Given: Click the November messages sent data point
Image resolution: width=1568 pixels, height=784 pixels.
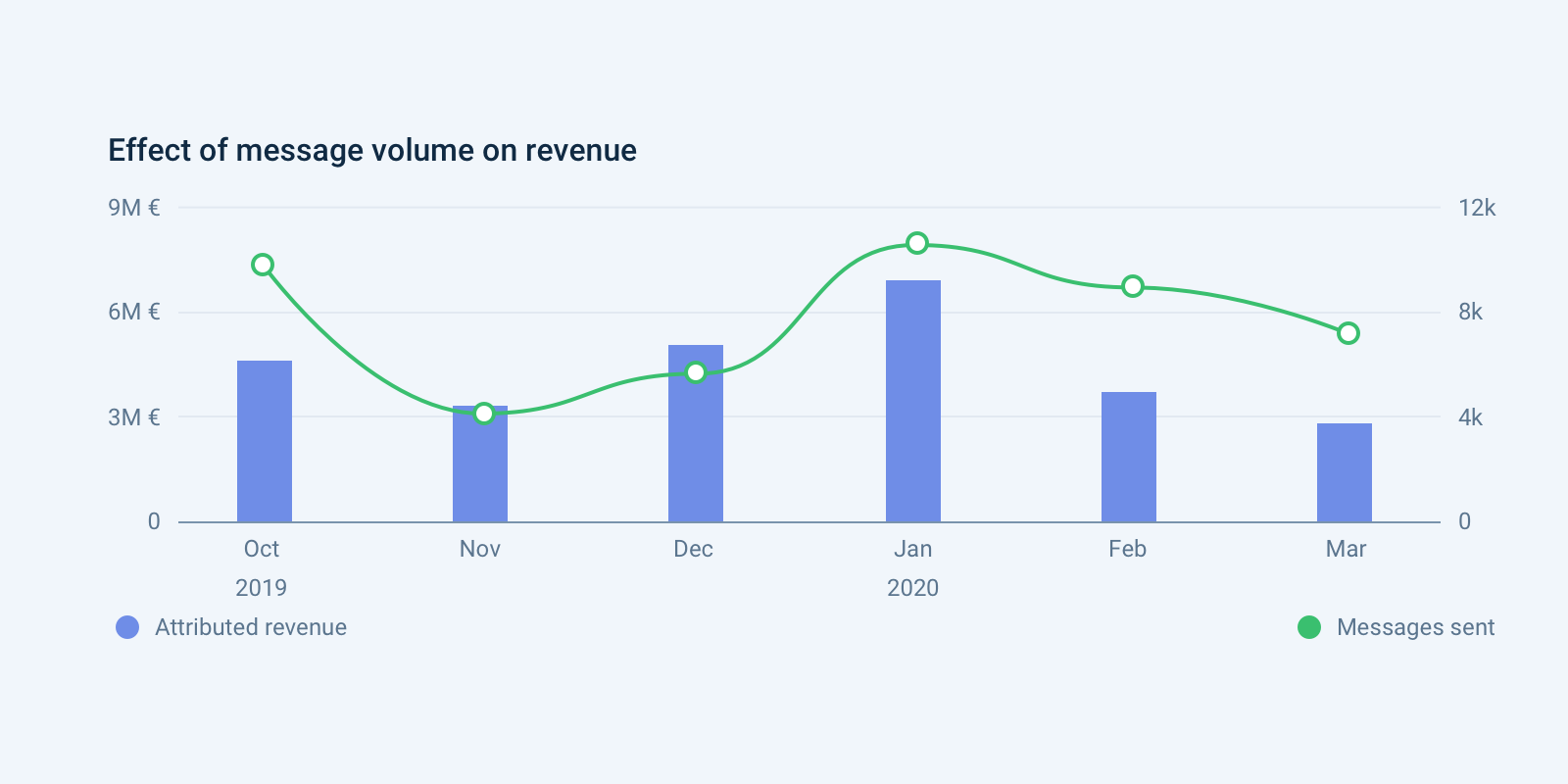Looking at the screenshot, I should click(484, 414).
